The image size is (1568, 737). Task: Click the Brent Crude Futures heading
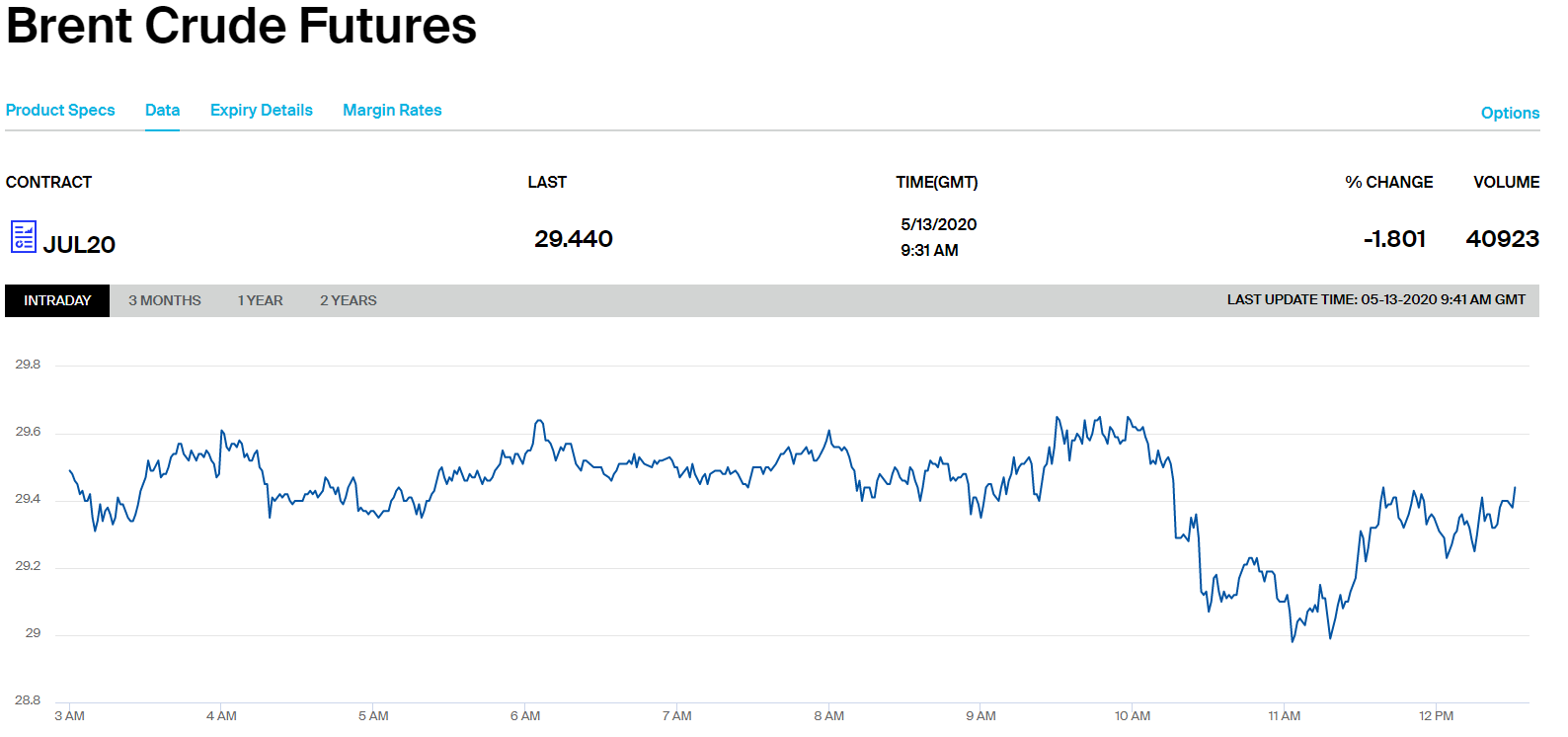point(241,26)
